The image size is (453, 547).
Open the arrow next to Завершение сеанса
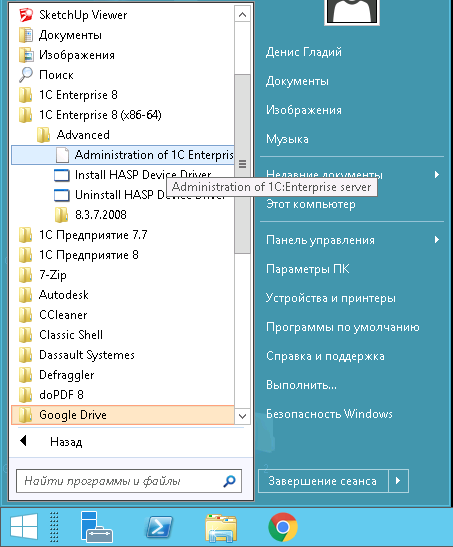click(398, 481)
